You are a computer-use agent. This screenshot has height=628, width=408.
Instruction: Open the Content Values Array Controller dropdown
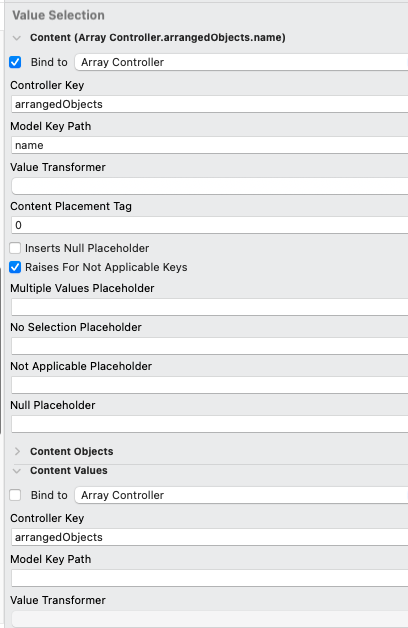pyautogui.click(x=241, y=495)
